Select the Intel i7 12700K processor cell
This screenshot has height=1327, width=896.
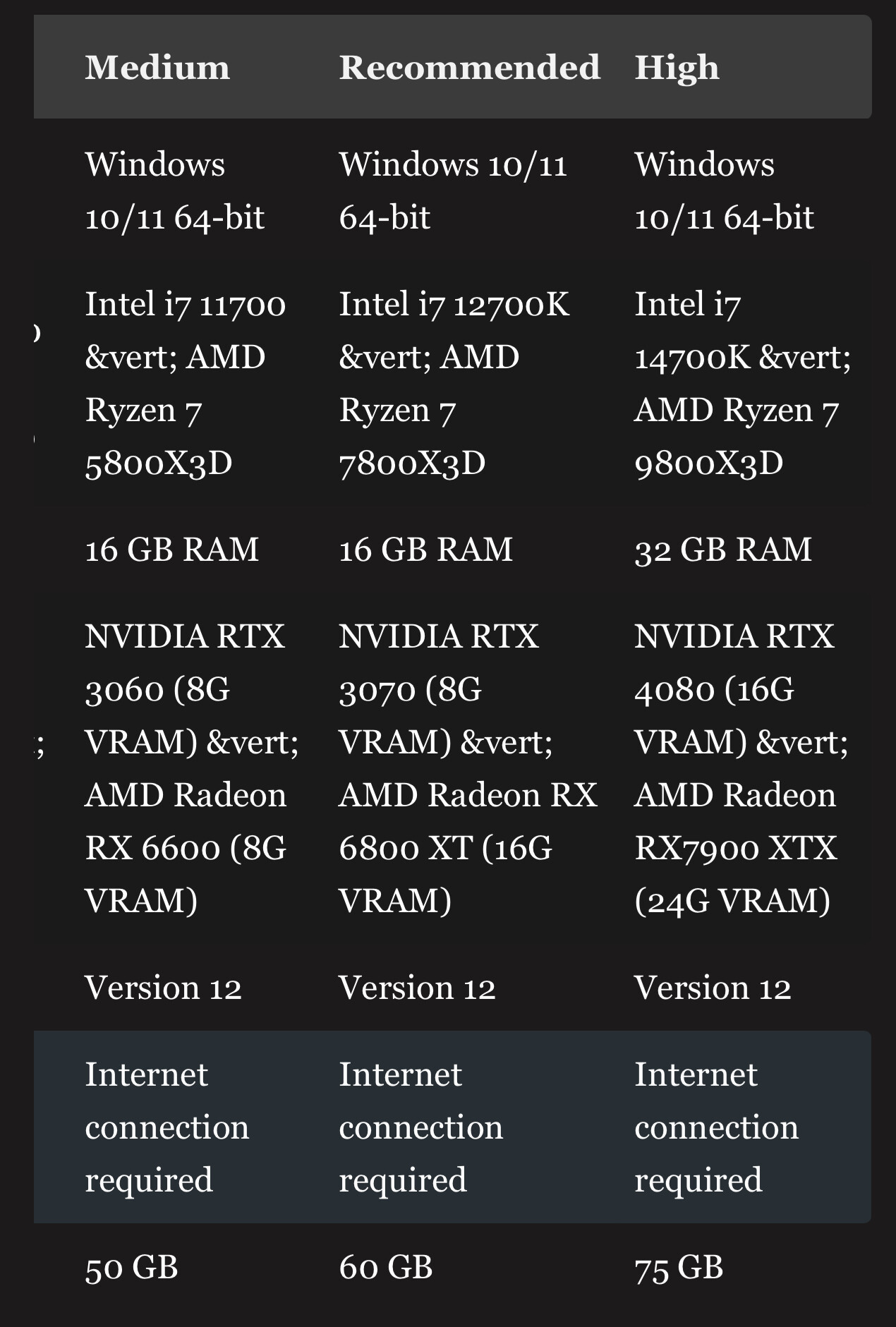click(454, 383)
